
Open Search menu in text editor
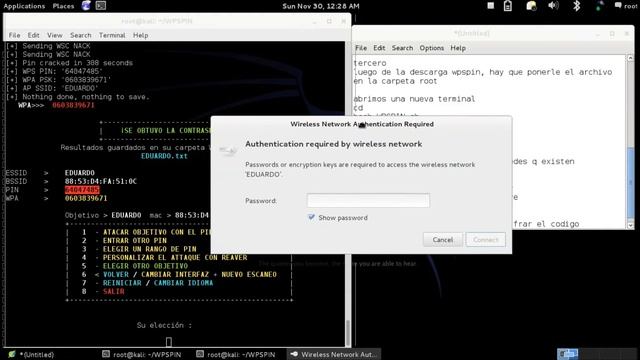(x=402, y=48)
